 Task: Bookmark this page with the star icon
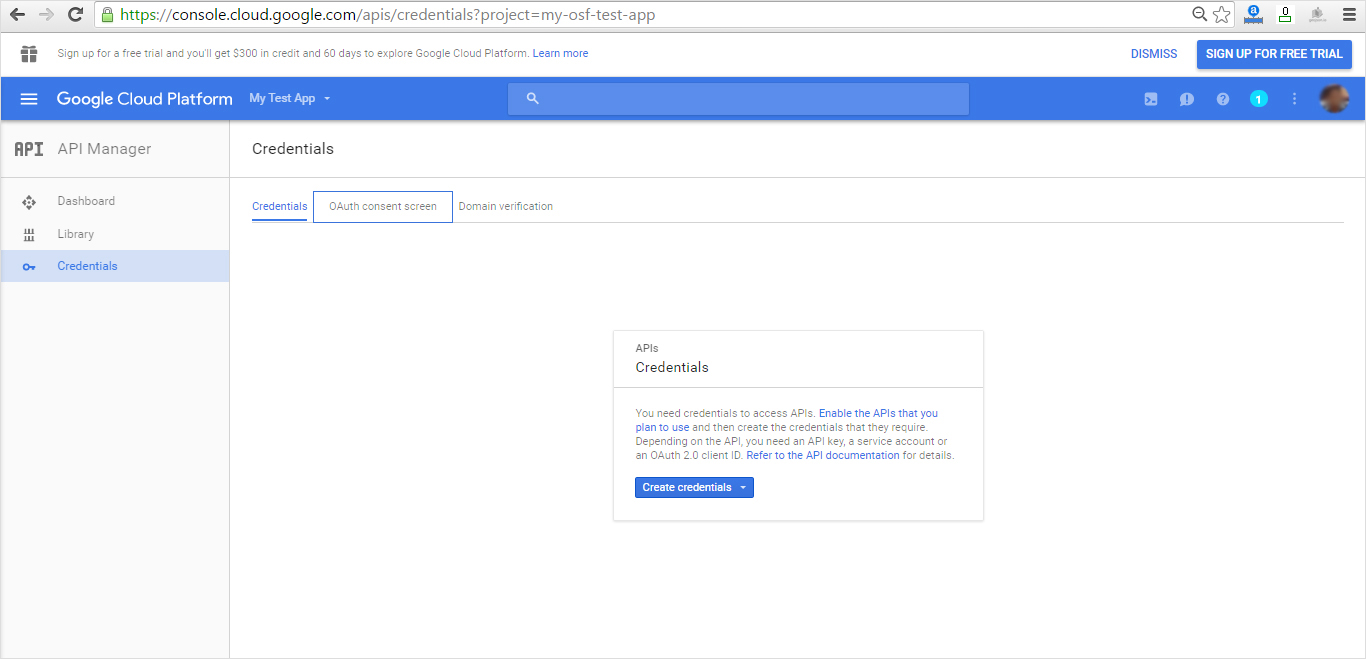point(1221,14)
